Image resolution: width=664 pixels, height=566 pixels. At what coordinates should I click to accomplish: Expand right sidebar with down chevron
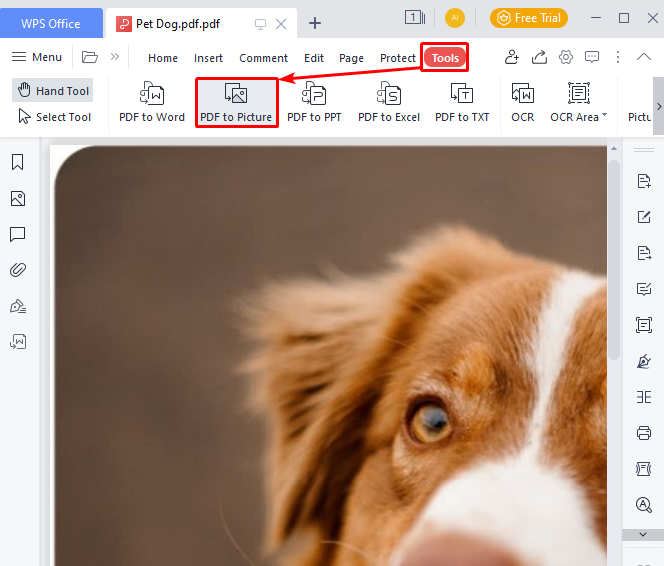[643, 534]
